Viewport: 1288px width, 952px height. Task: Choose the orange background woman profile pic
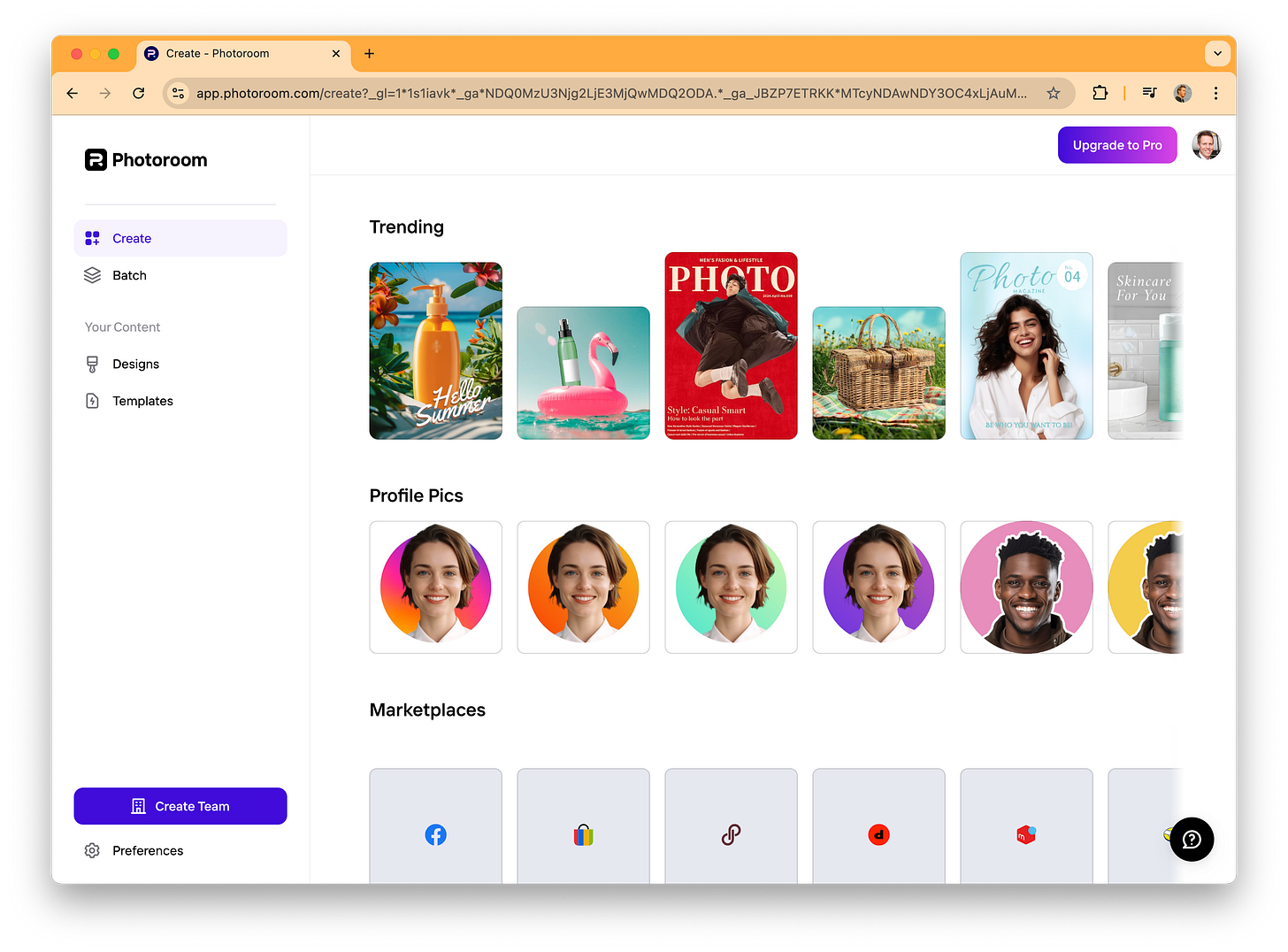(x=583, y=587)
